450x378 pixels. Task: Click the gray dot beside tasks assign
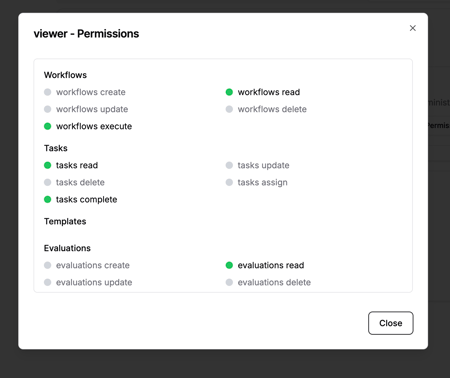[229, 182]
